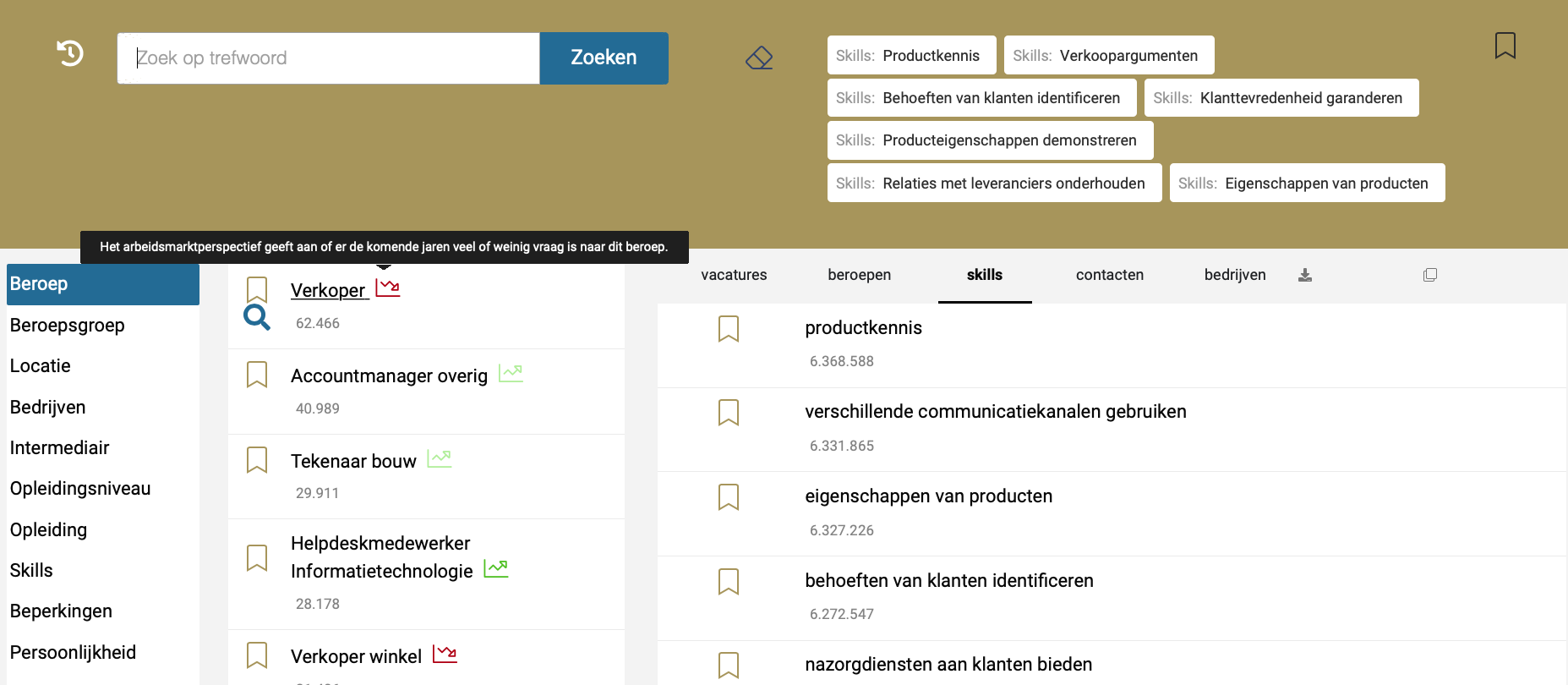This screenshot has height=685, width=1568.
Task: Toggle bookmark for the productkennis skill
Action: [729, 328]
